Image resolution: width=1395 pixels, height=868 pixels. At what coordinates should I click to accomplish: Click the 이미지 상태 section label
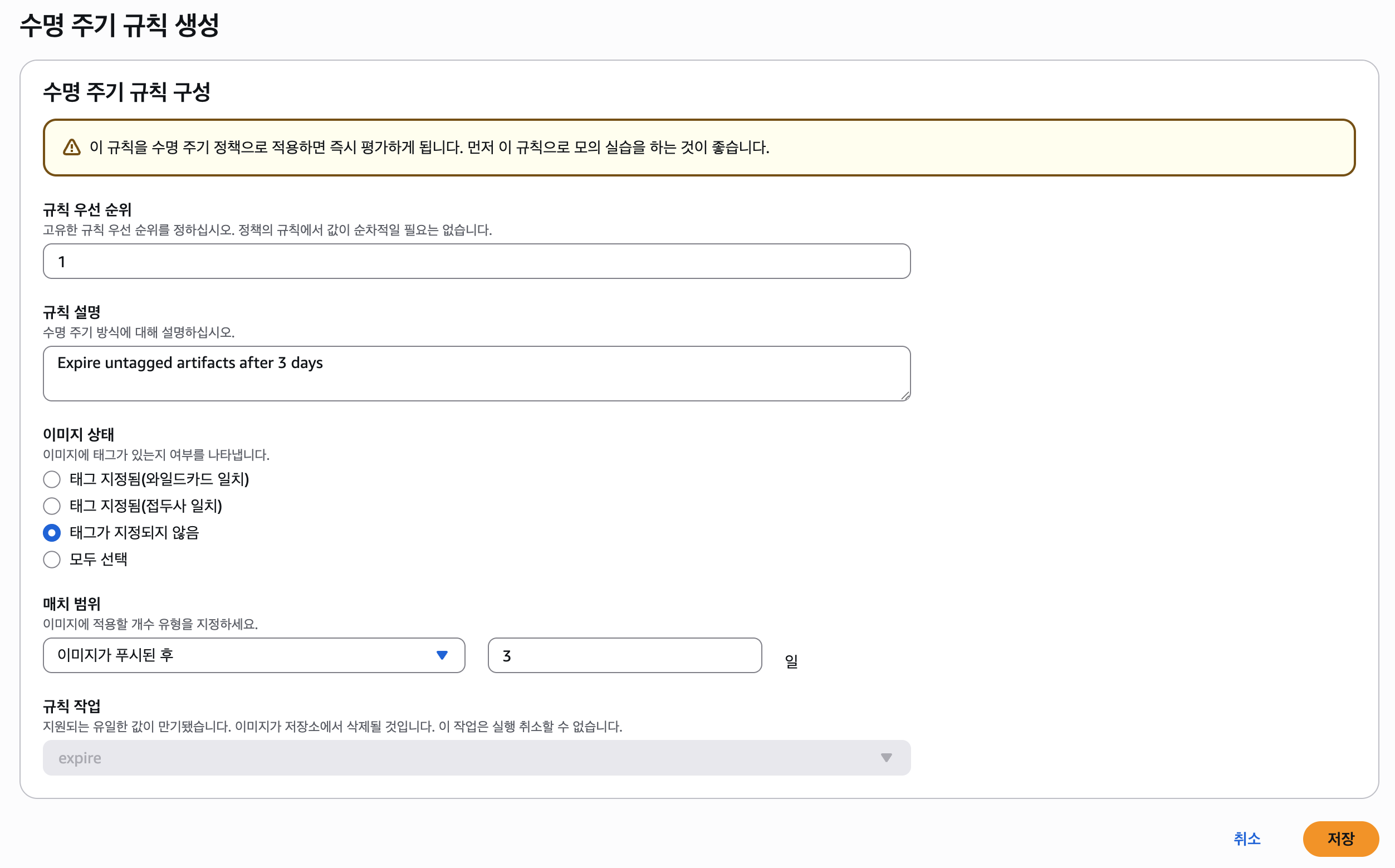[79, 435]
